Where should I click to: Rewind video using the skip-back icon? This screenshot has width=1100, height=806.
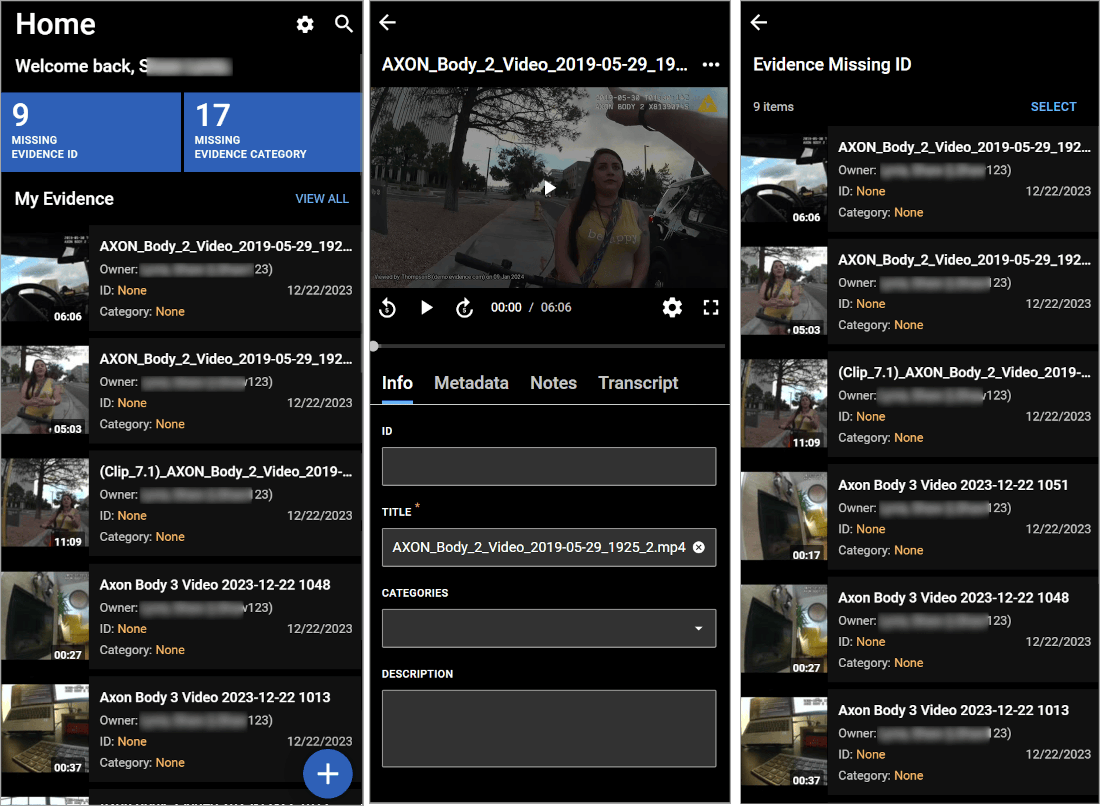point(388,308)
